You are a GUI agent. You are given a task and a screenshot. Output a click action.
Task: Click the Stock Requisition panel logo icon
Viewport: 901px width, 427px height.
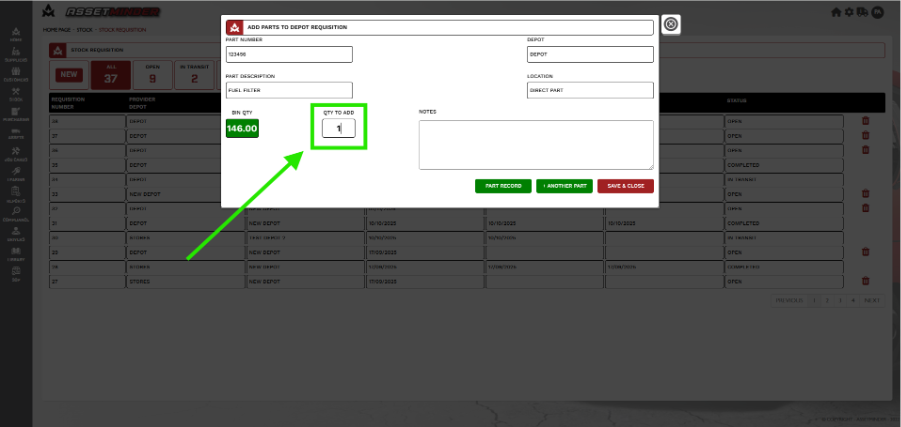[x=57, y=51]
